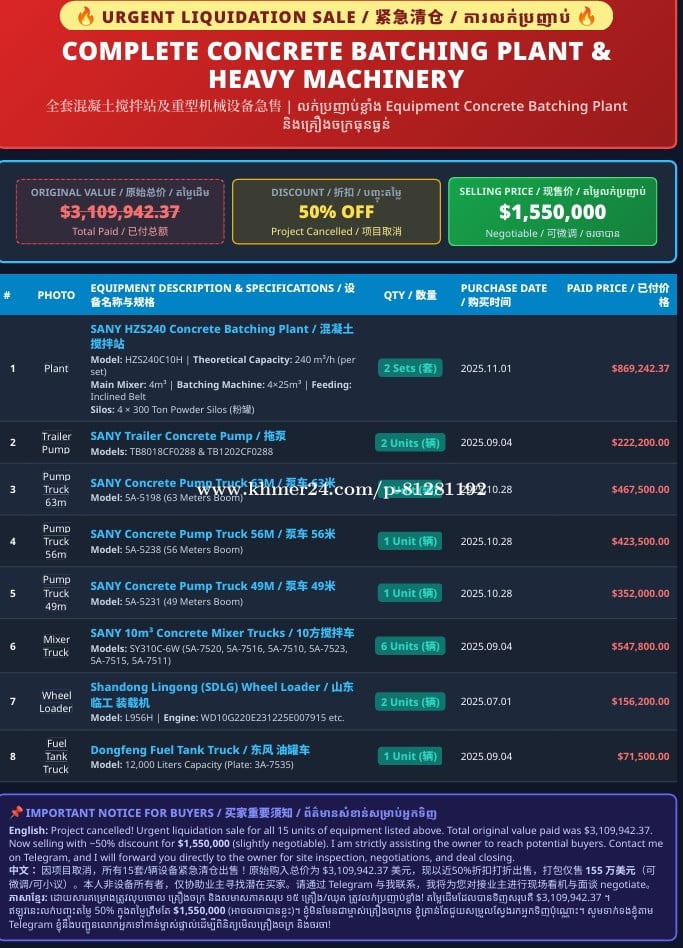Click the 'Model: 12,000 Liters Capacity (Plate: 3A-7535)' line
The height and width of the screenshot is (948, 683).
point(192,765)
